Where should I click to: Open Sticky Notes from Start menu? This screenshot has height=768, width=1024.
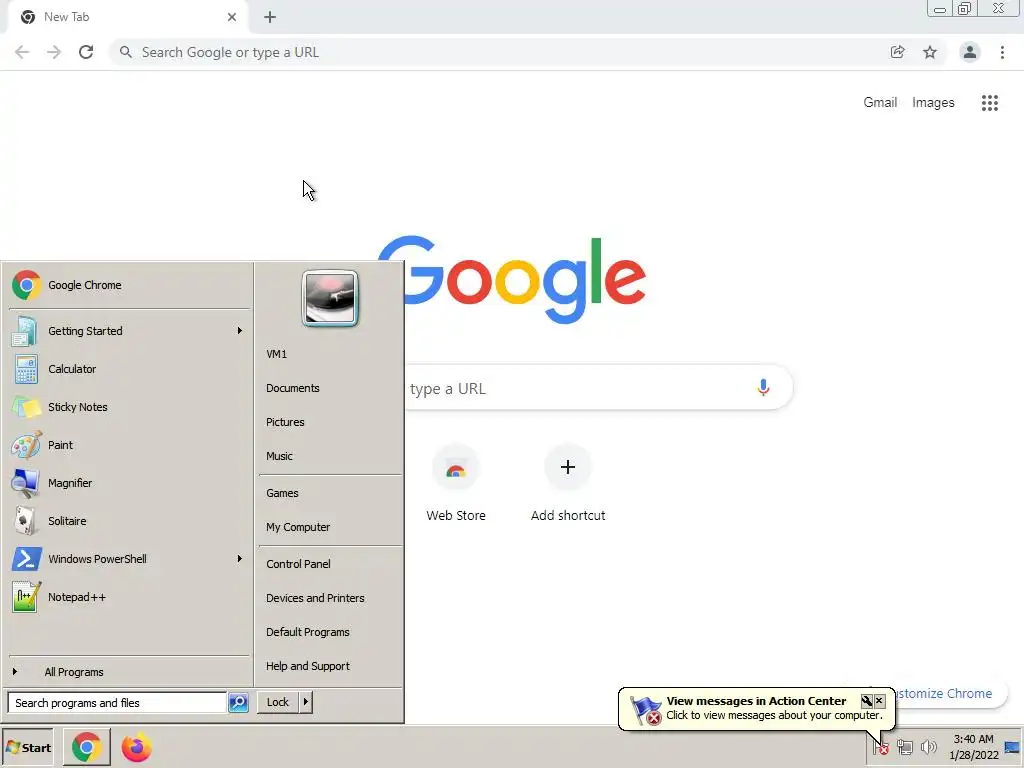tap(128, 407)
